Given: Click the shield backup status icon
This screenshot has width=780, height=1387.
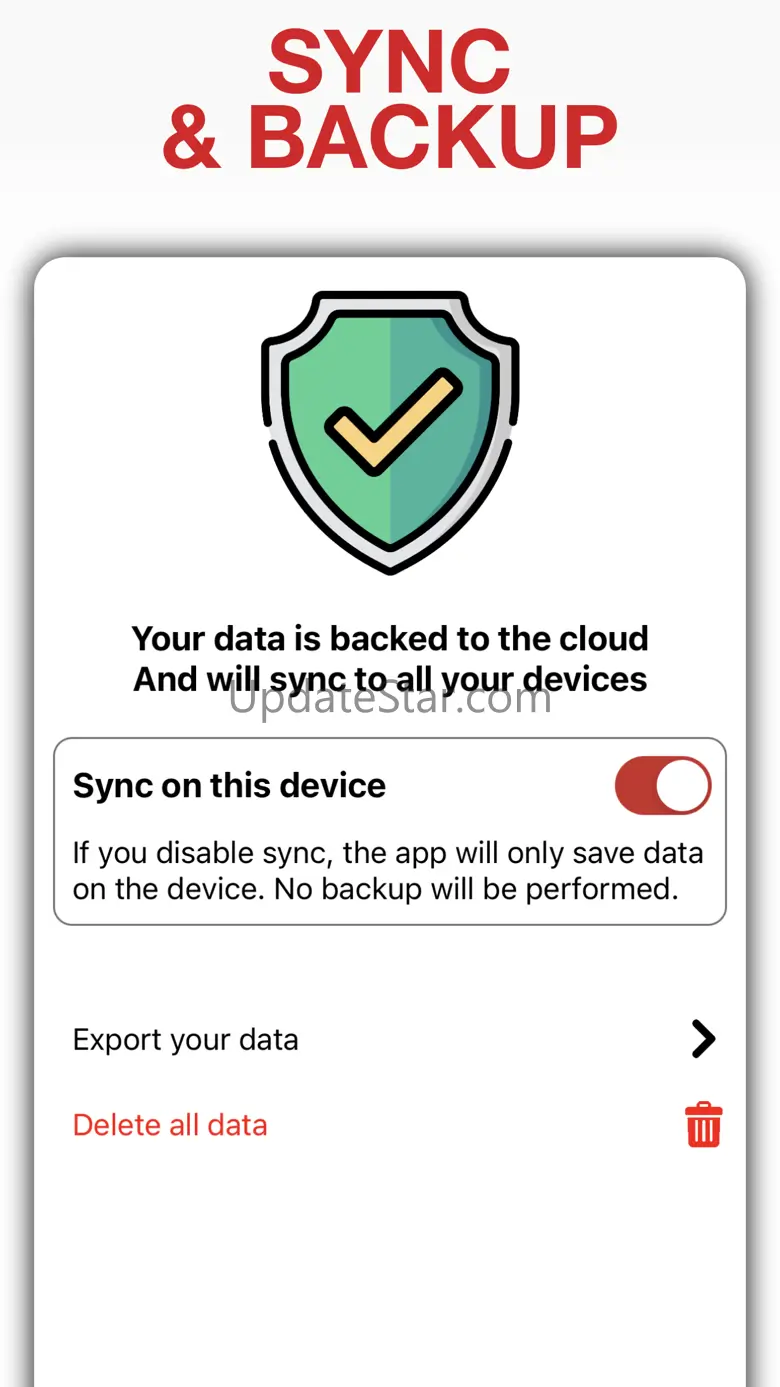Looking at the screenshot, I should tap(390, 432).
